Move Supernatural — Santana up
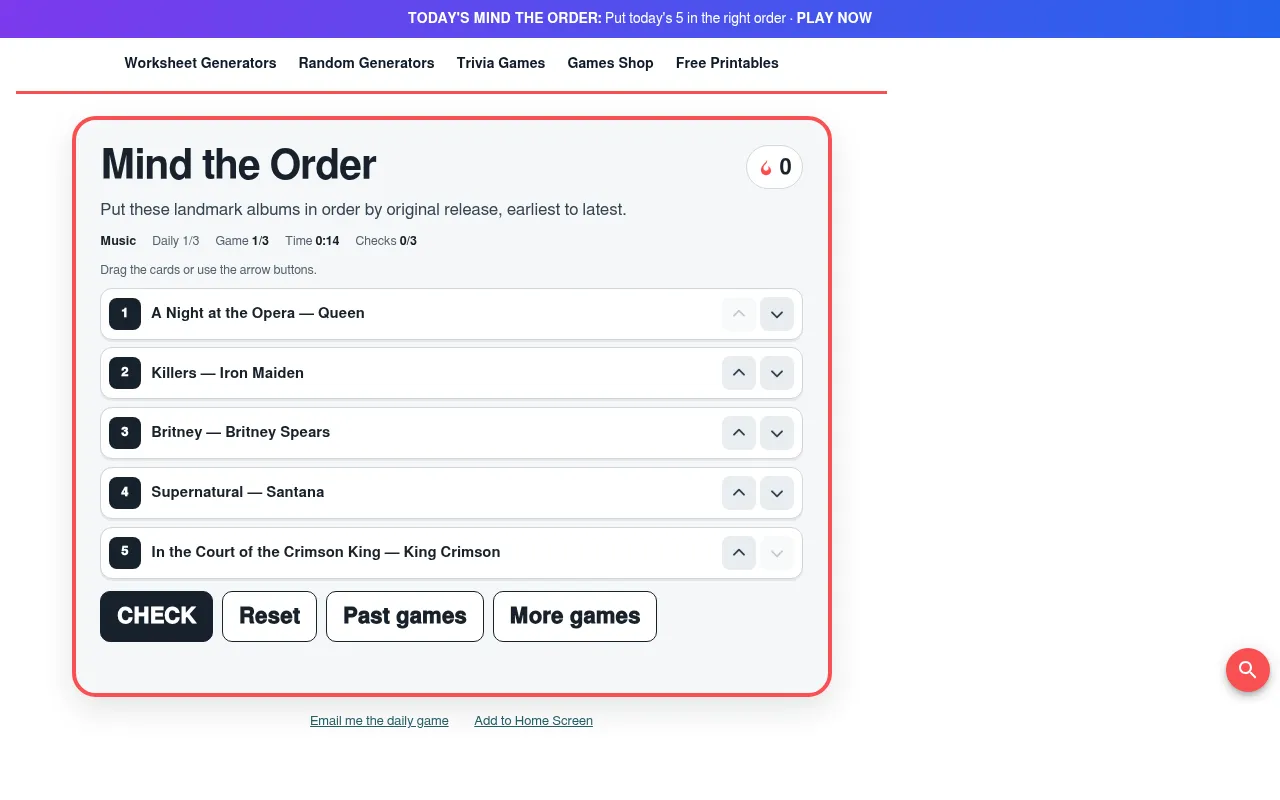Screen dimensions: 1280x800 [739, 493]
